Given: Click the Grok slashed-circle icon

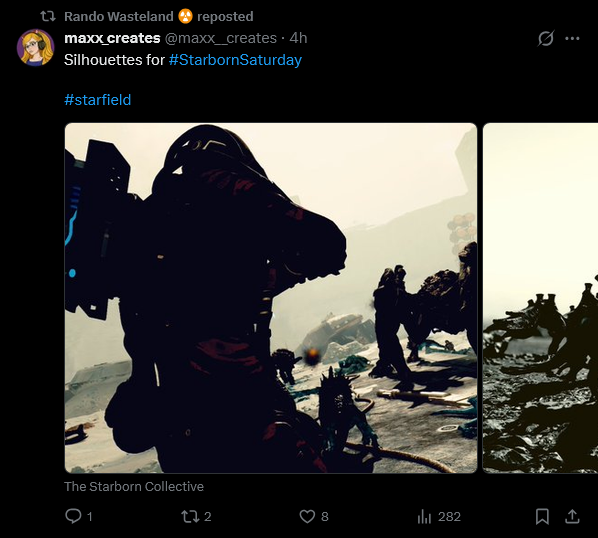Looking at the screenshot, I should coord(546,38).
